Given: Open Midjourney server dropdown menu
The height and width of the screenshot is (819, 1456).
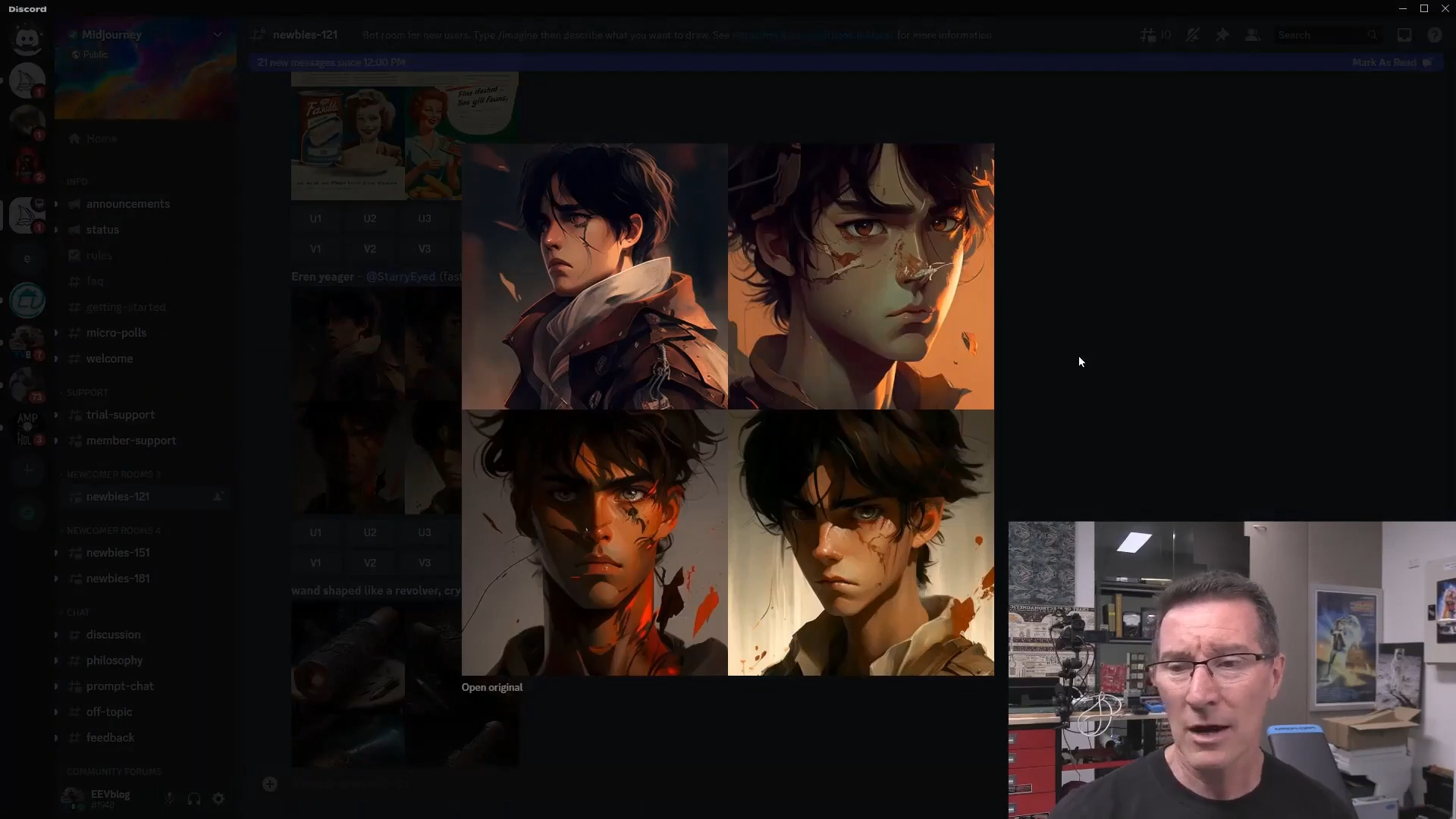Looking at the screenshot, I should 218,35.
